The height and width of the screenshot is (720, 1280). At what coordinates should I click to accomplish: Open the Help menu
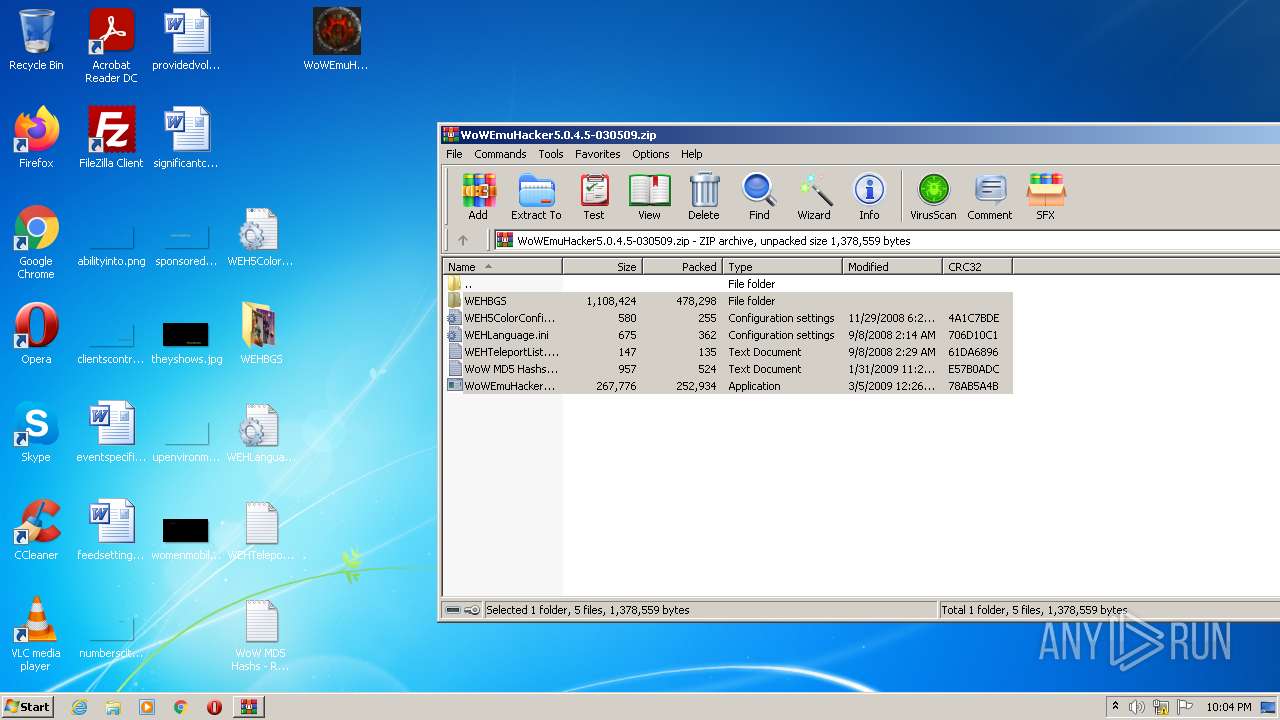(692, 154)
